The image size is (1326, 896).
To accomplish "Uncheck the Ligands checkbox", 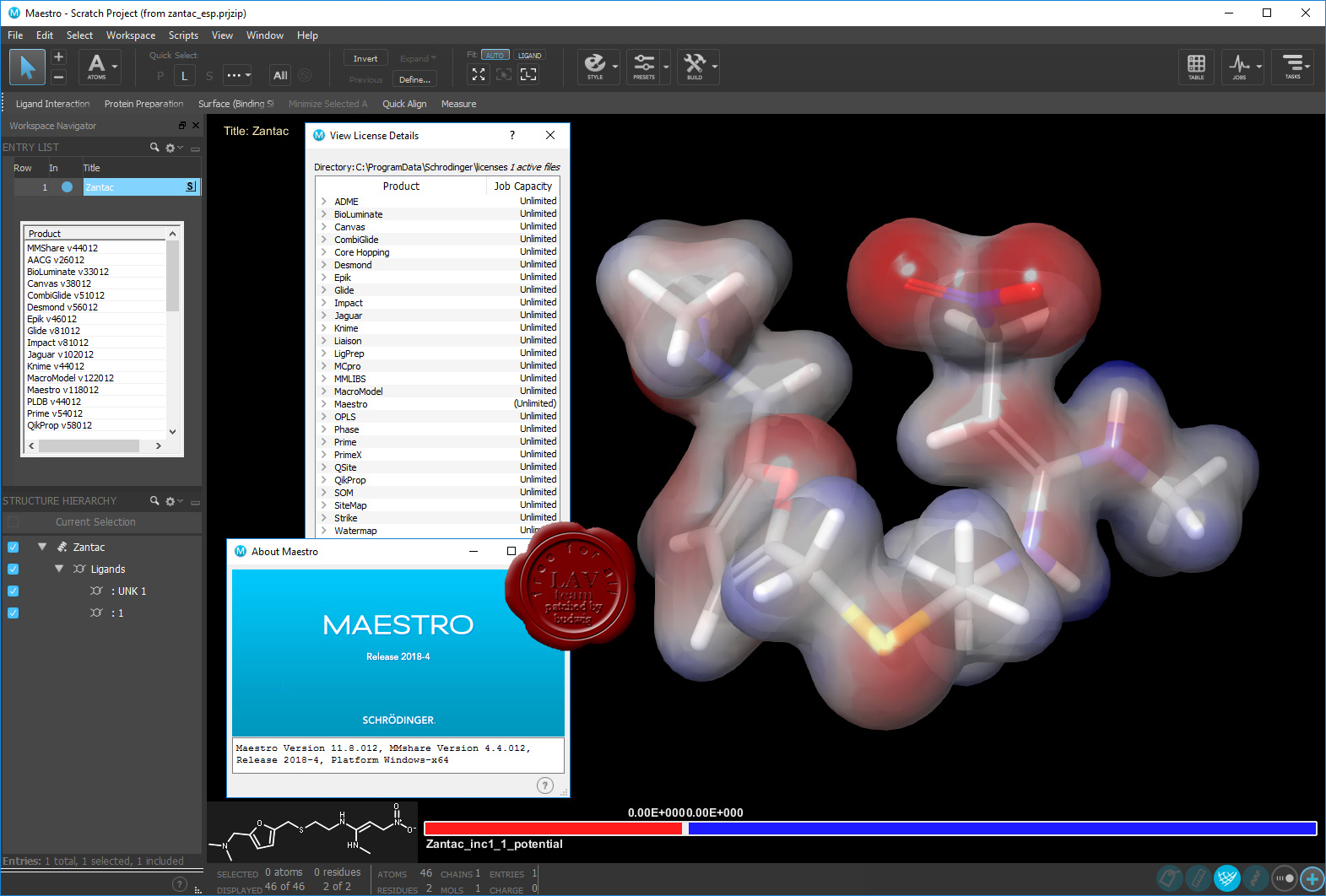I will pyautogui.click(x=13, y=569).
